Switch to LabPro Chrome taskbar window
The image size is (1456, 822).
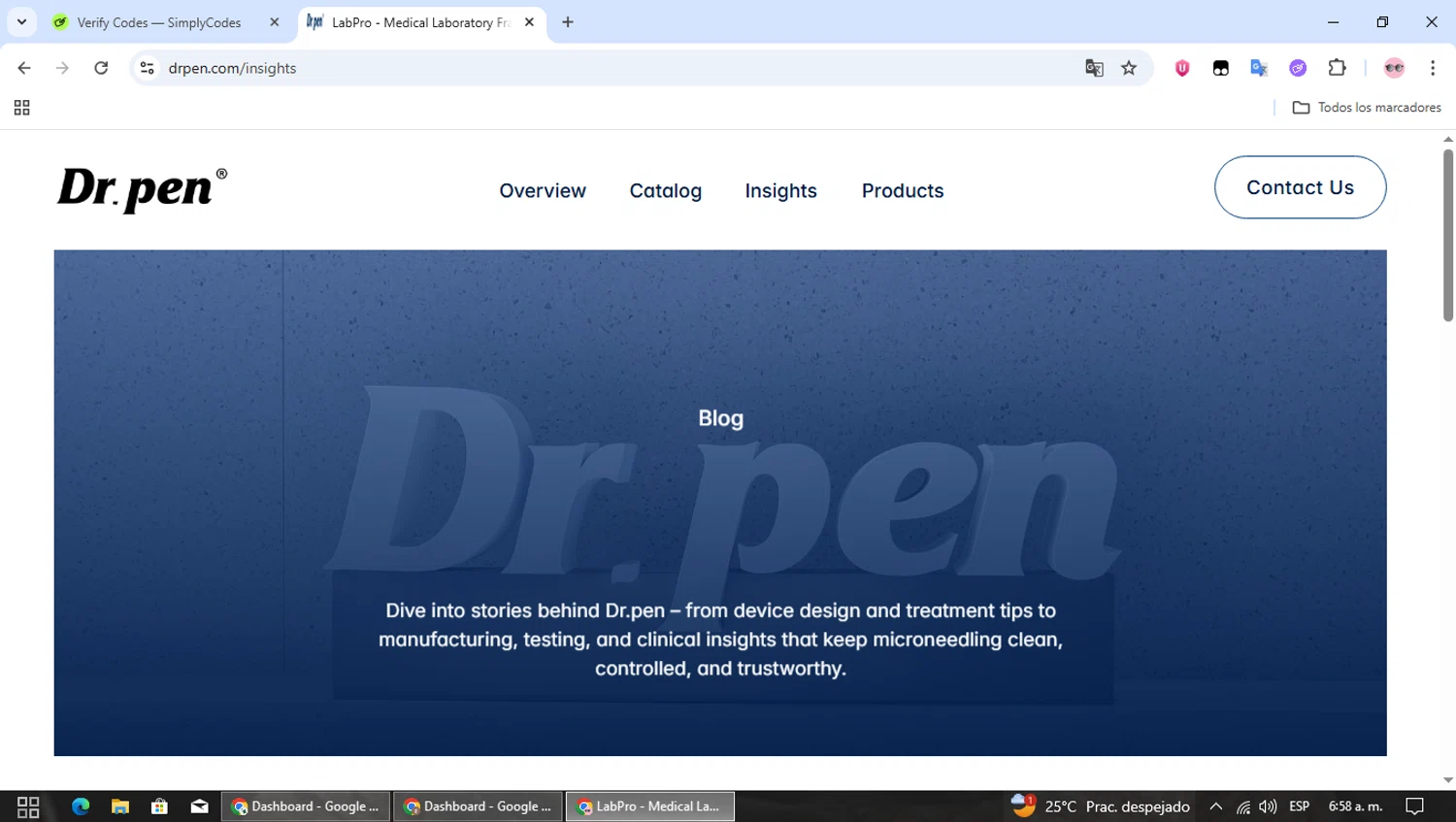[x=649, y=806]
